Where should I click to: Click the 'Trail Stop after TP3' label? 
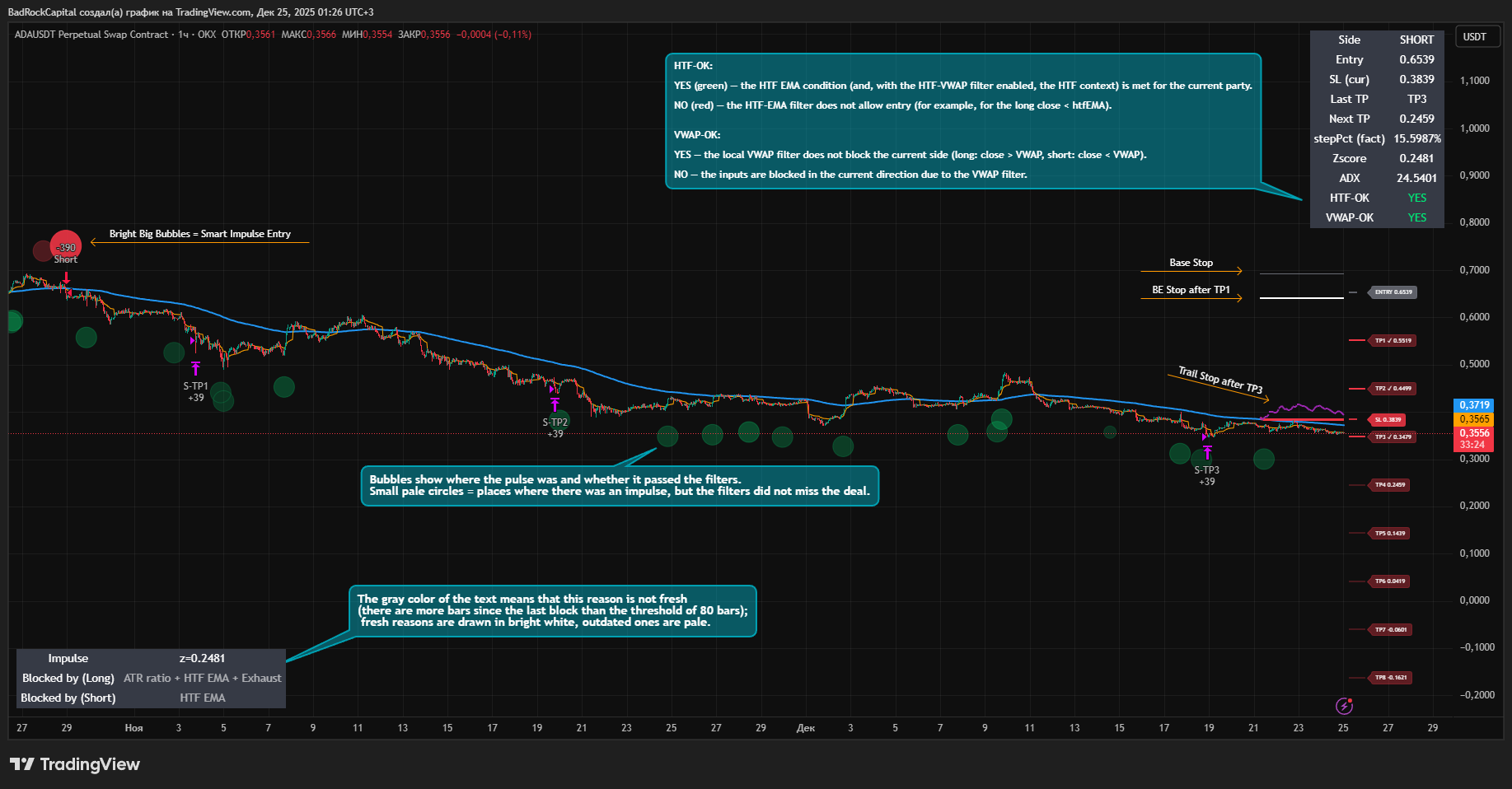[1219, 380]
